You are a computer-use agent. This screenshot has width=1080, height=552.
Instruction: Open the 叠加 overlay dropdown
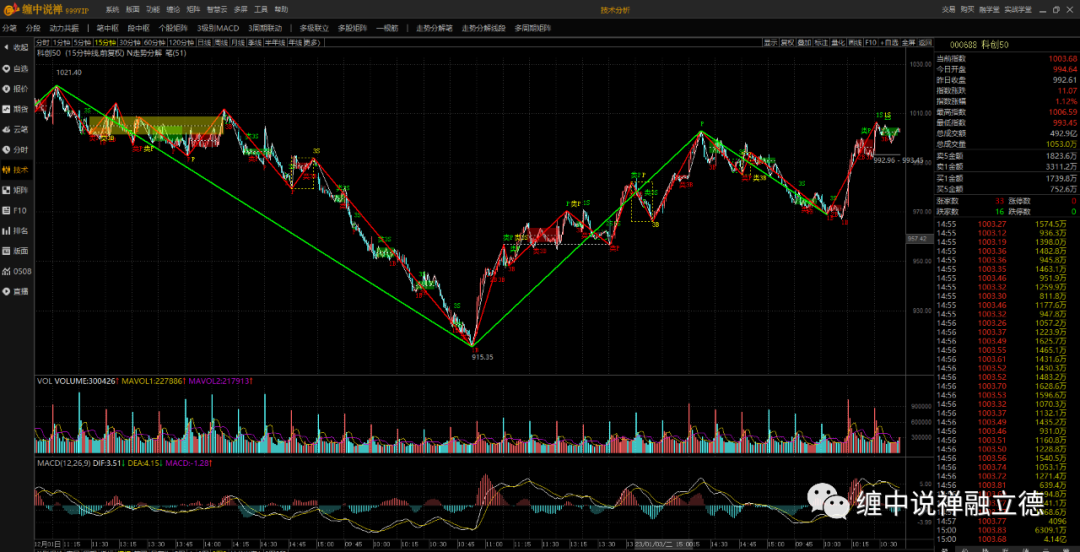(804, 42)
